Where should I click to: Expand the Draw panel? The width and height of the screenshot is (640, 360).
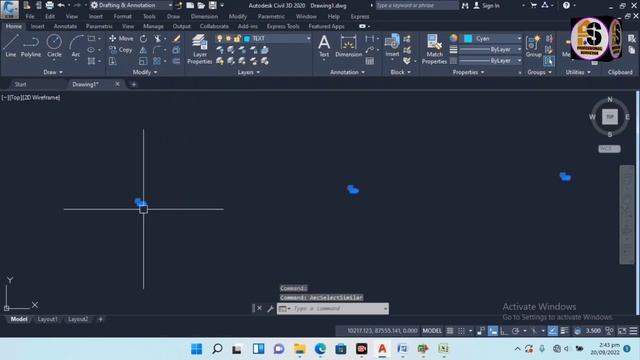coord(53,72)
